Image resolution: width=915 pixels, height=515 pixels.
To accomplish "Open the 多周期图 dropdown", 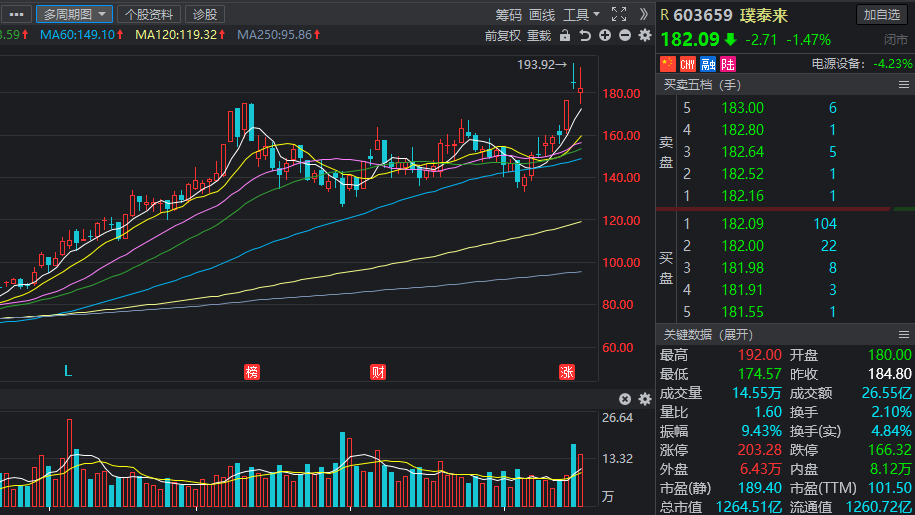I will coord(74,14).
